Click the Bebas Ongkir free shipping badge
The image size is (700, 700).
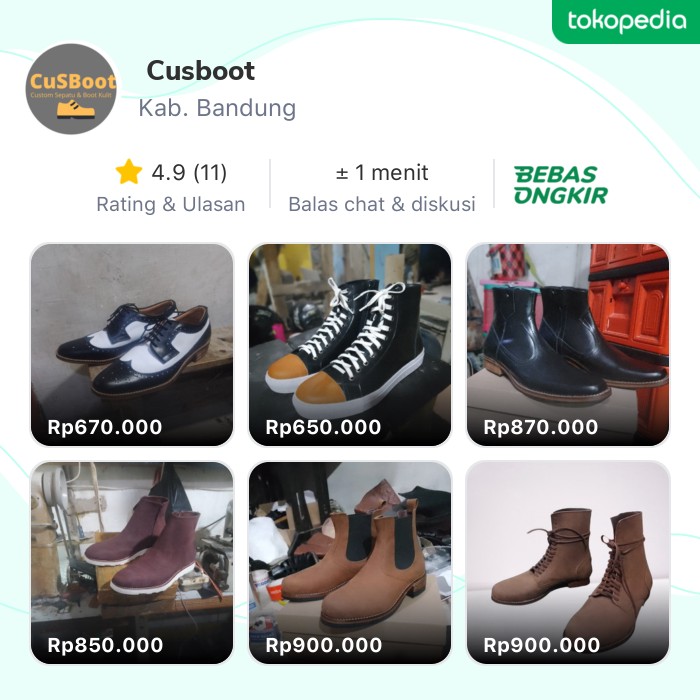coord(561,185)
